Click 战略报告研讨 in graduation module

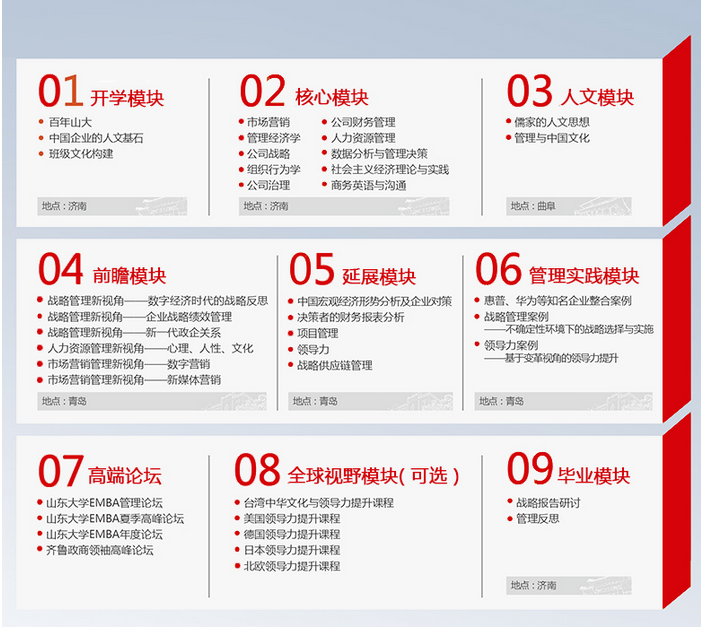coord(547,502)
